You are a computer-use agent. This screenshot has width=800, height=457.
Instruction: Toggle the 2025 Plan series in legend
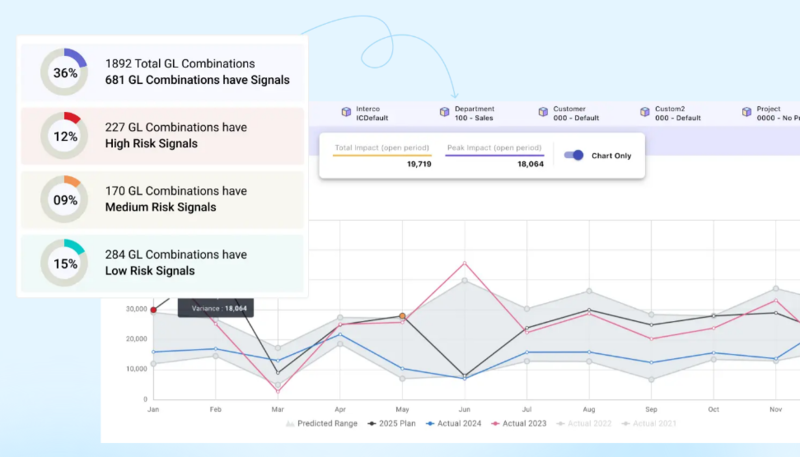pyautogui.click(x=392, y=424)
